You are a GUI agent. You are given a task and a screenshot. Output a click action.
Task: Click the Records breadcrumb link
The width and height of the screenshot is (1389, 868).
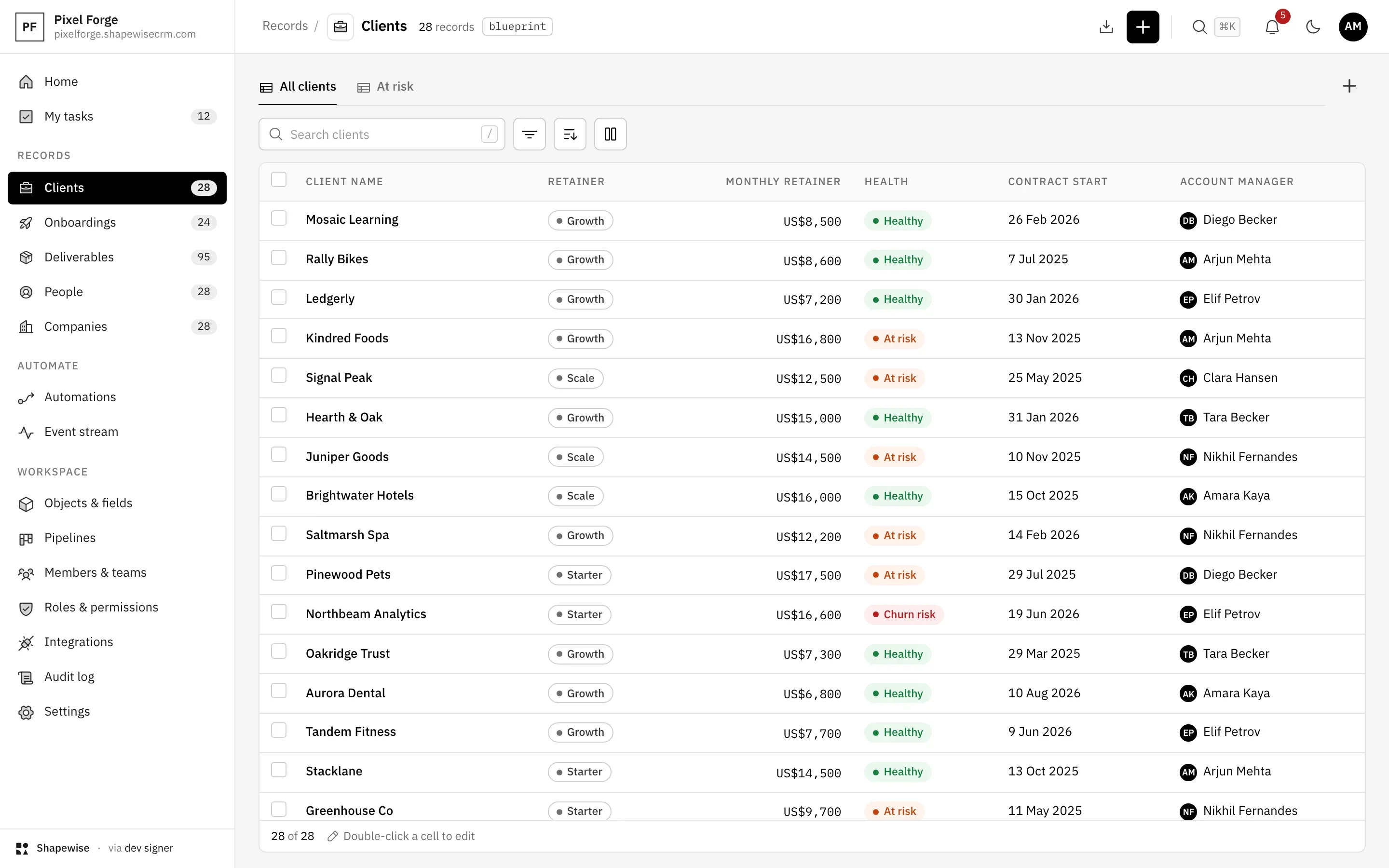pos(285,26)
